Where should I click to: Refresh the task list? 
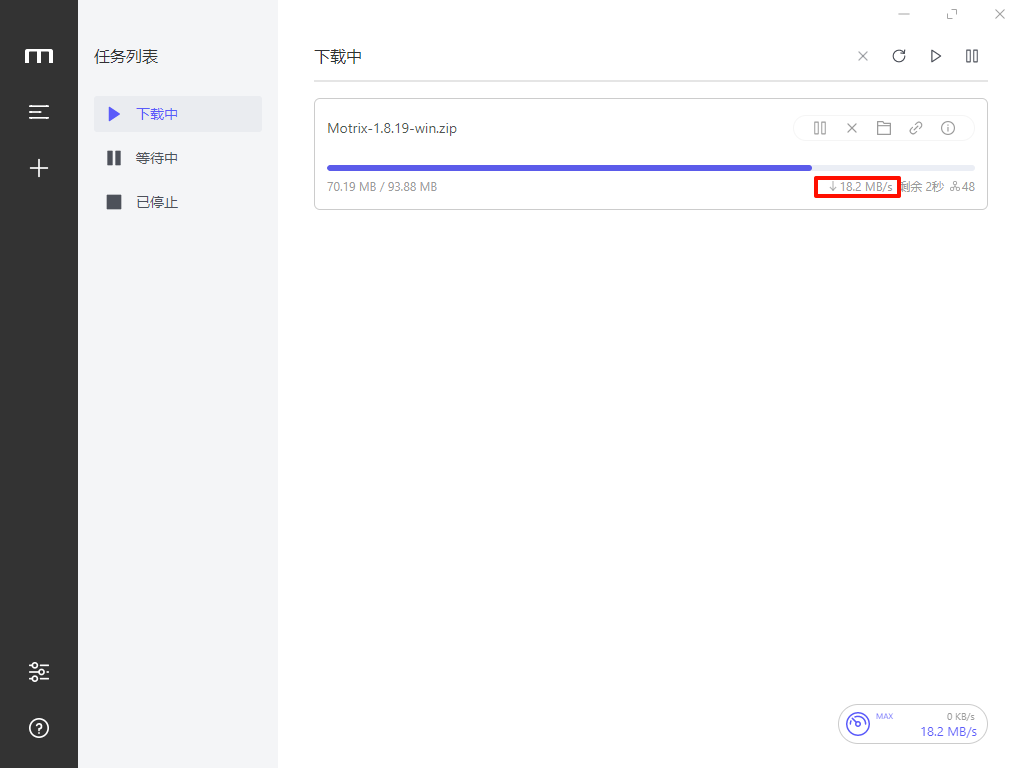[899, 56]
